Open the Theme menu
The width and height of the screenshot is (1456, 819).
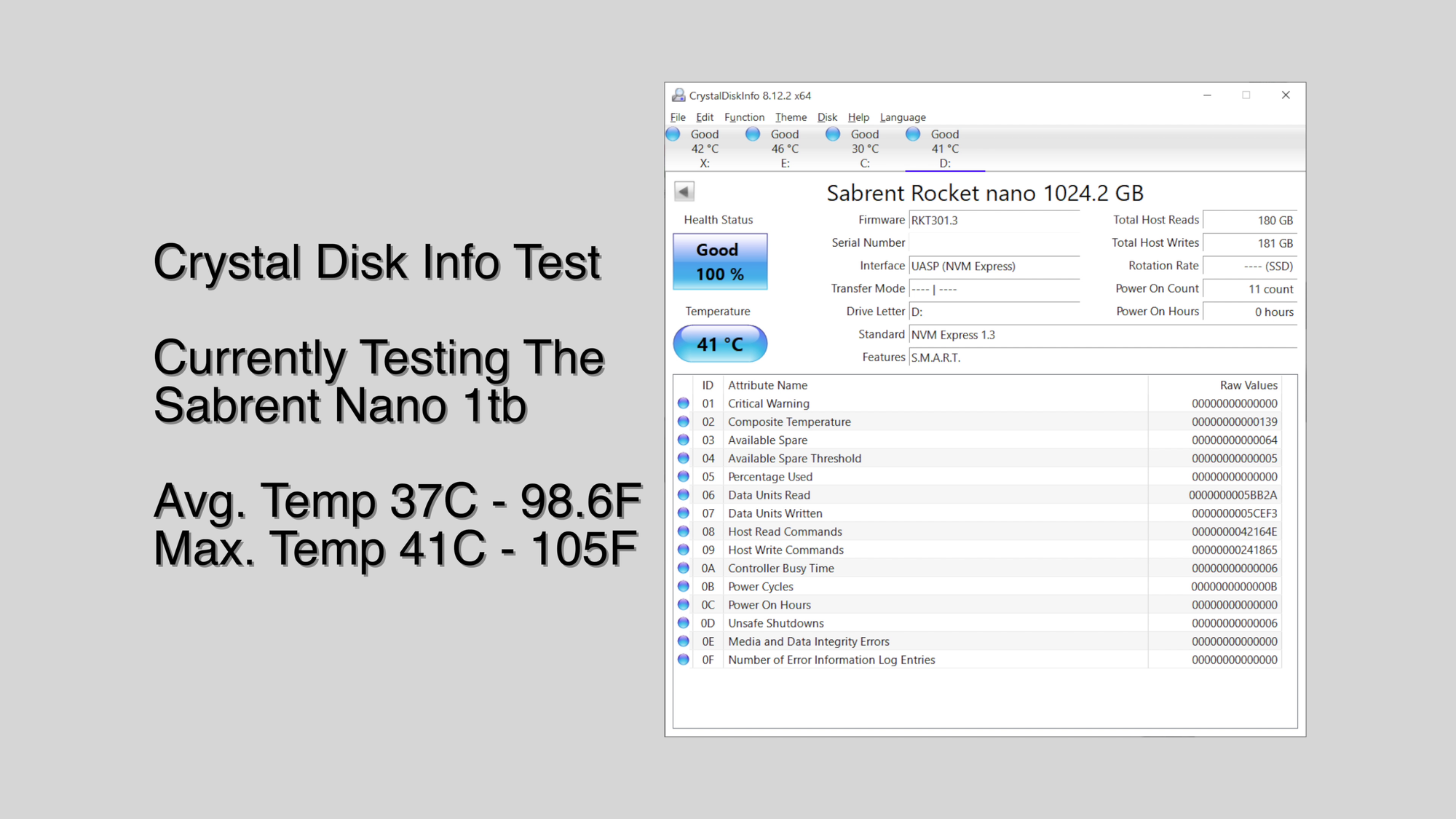click(791, 117)
